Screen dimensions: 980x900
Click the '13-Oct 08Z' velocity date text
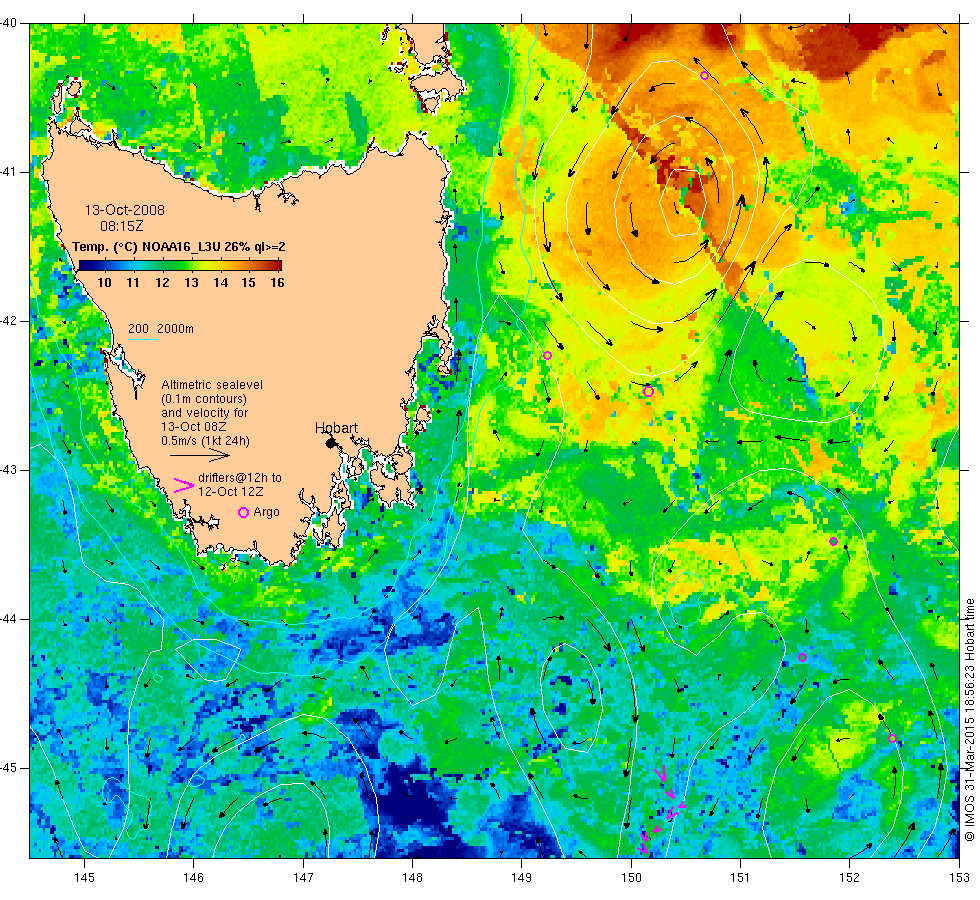[194, 427]
